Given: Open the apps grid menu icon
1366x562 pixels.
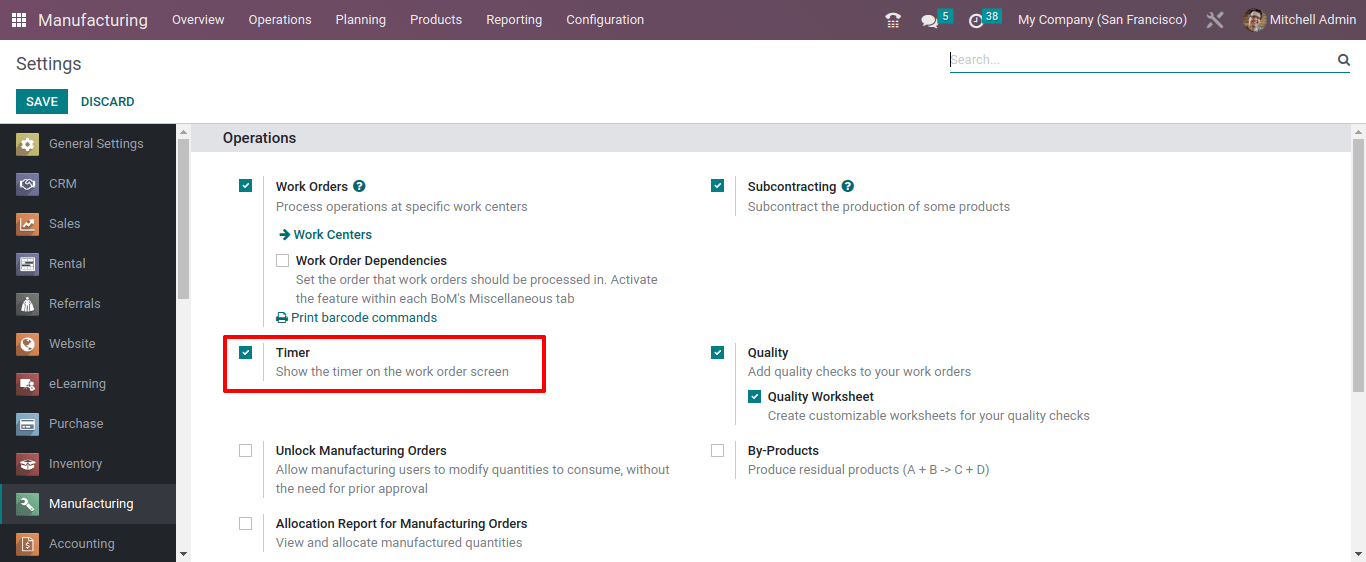Looking at the screenshot, I should [19, 20].
